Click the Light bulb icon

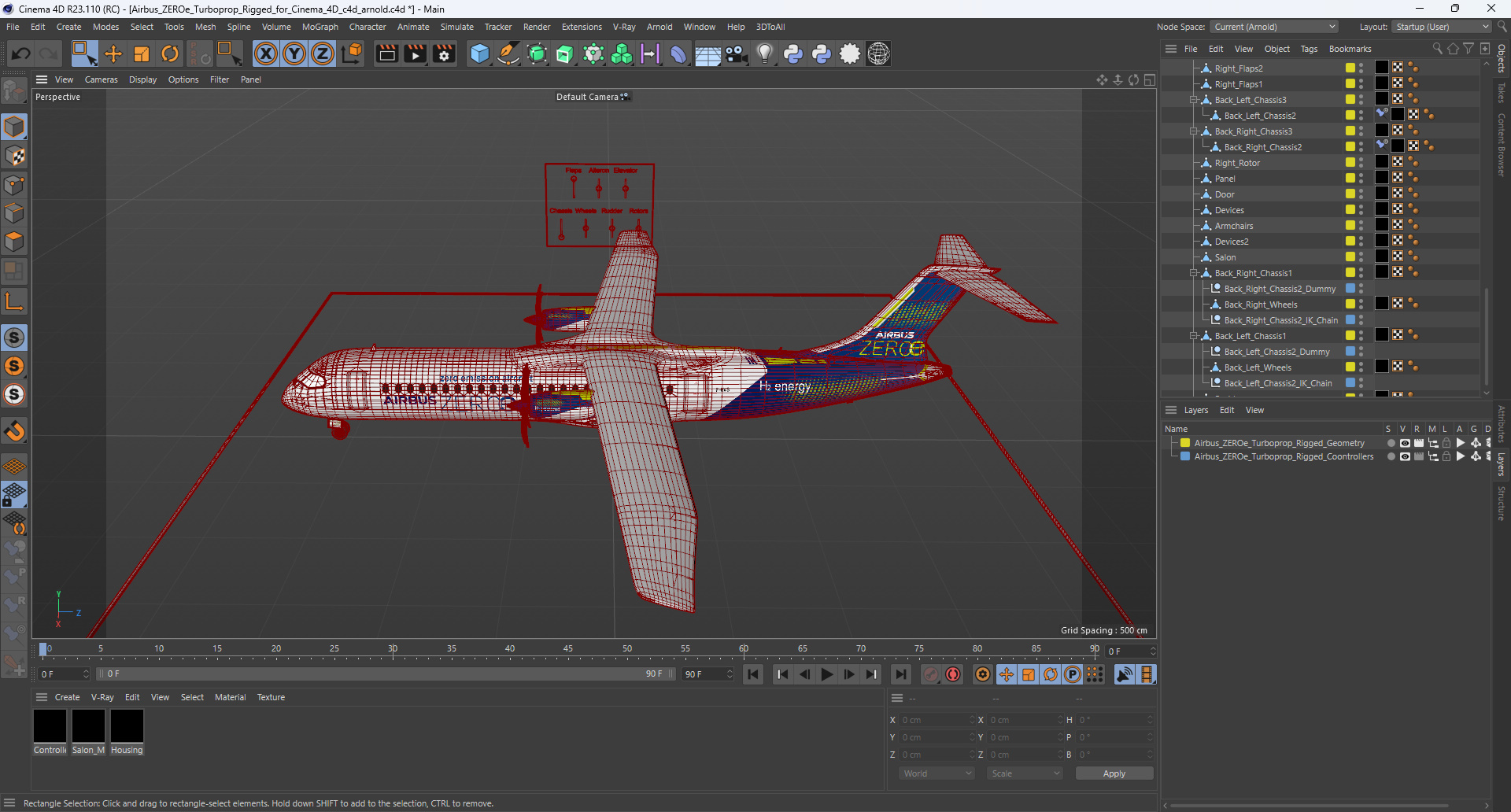[765, 54]
